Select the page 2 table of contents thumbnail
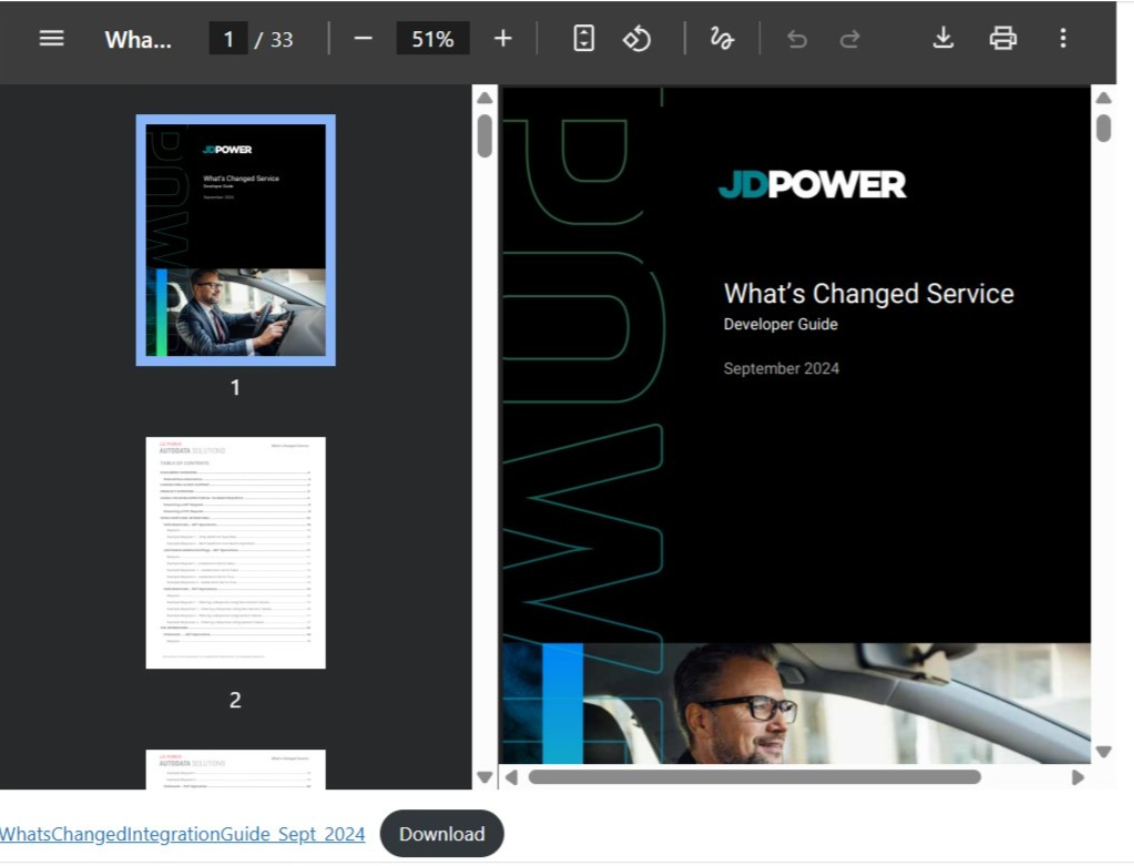1134x866 pixels. (x=236, y=552)
